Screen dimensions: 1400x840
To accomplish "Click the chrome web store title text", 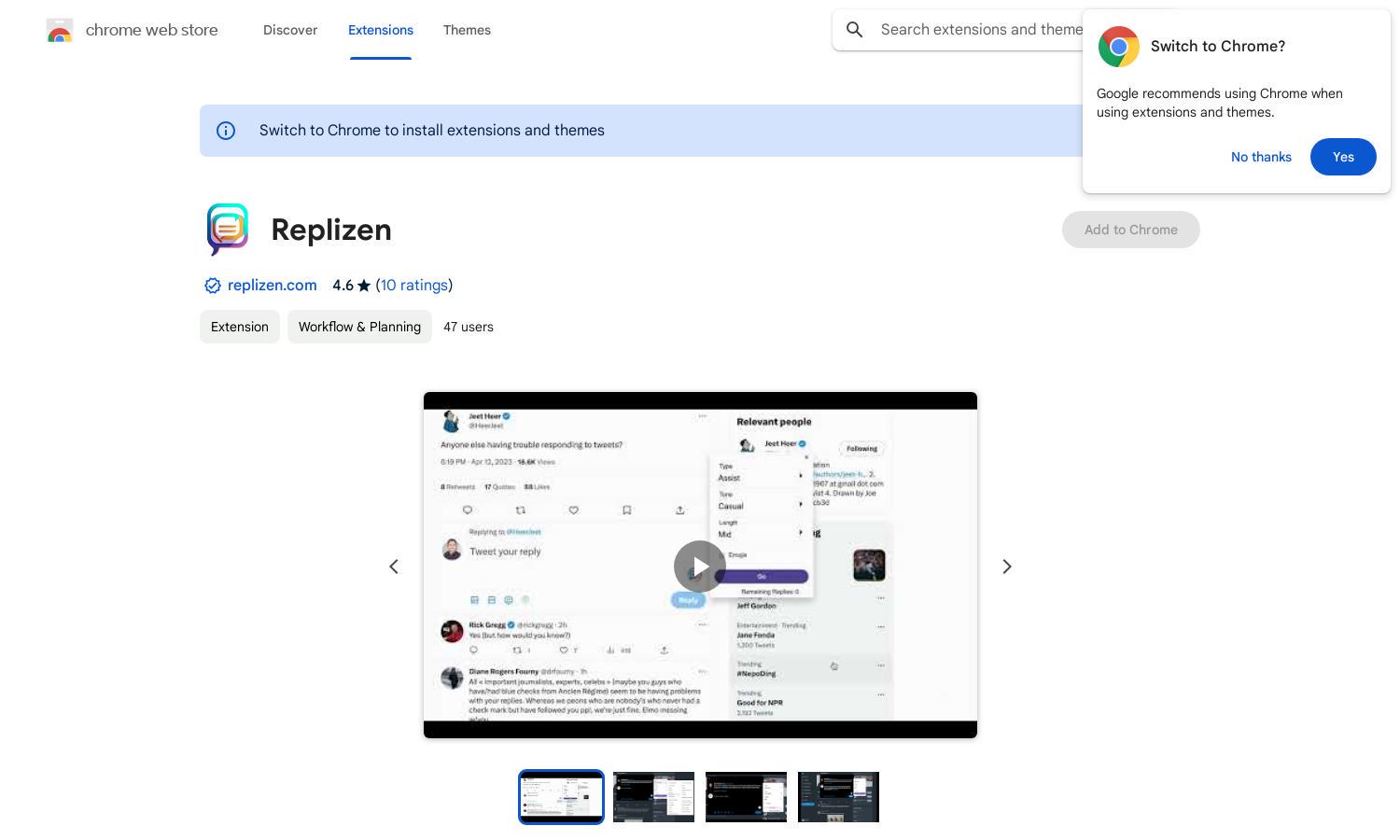I will [x=152, y=30].
